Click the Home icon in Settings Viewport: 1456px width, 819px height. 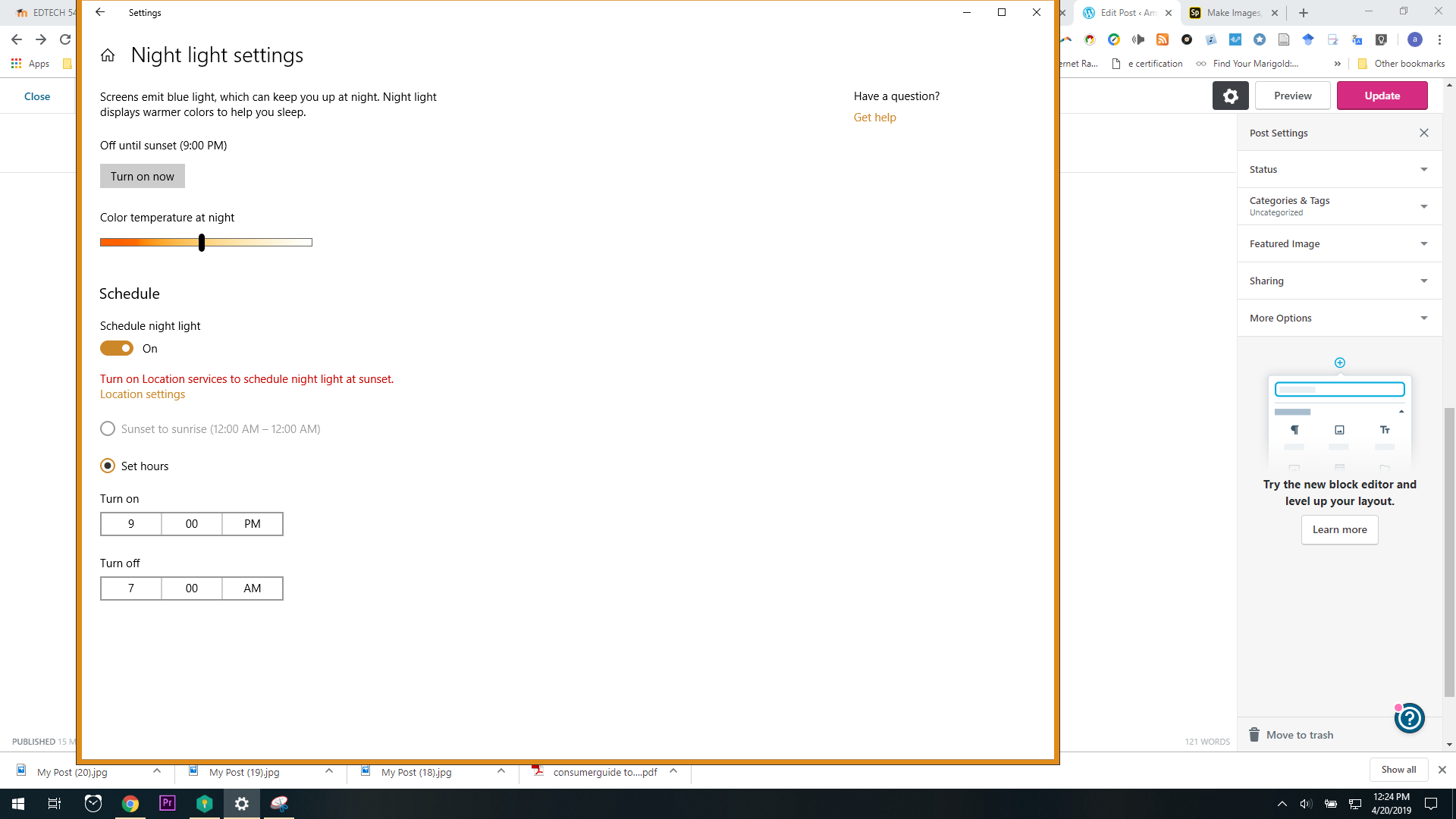coord(108,55)
